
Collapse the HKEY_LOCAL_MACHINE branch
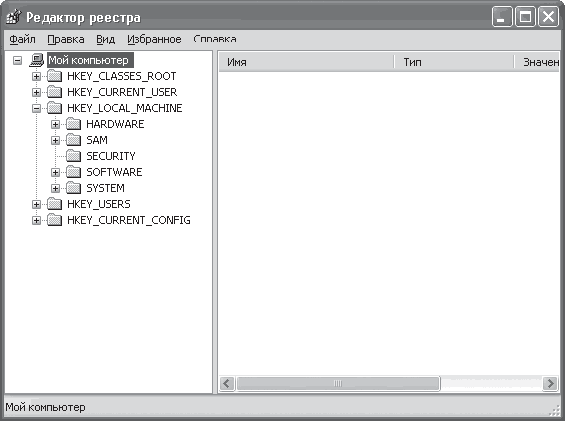pyautogui.click(x=36, y=108)
